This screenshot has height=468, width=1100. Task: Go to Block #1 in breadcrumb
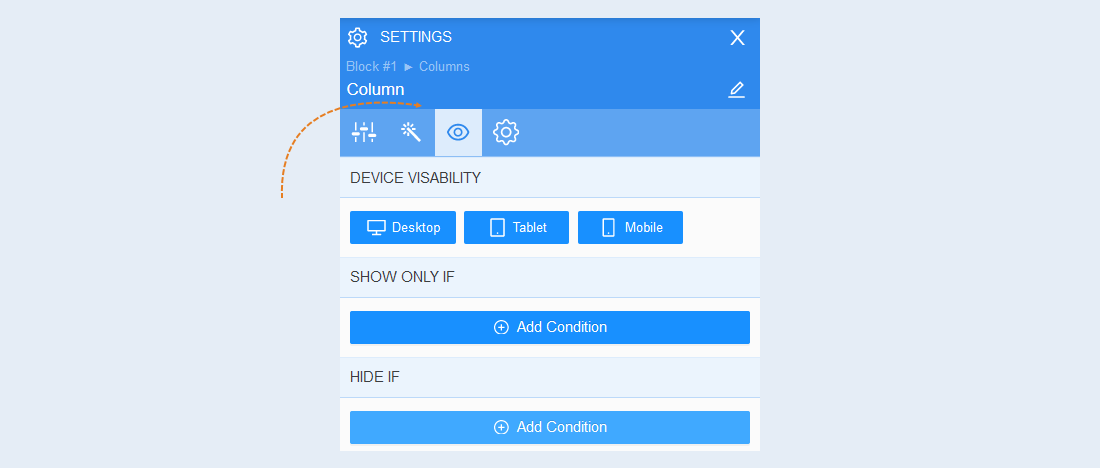click(x=372, y=67)
